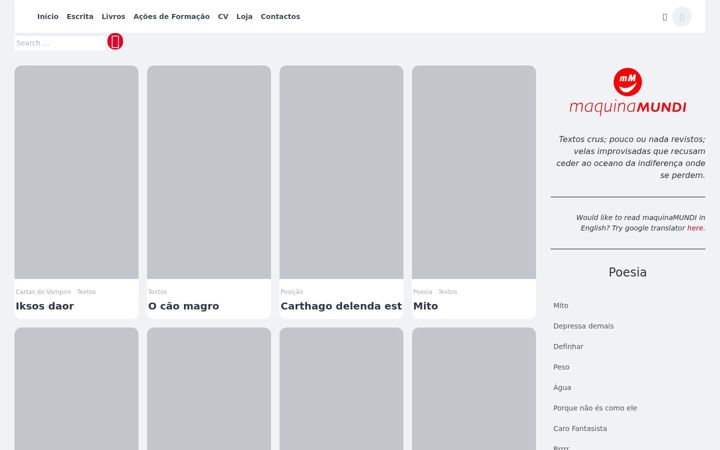
Task: Open Caro Fantasista in sidebar list
Action: [580, 428]
